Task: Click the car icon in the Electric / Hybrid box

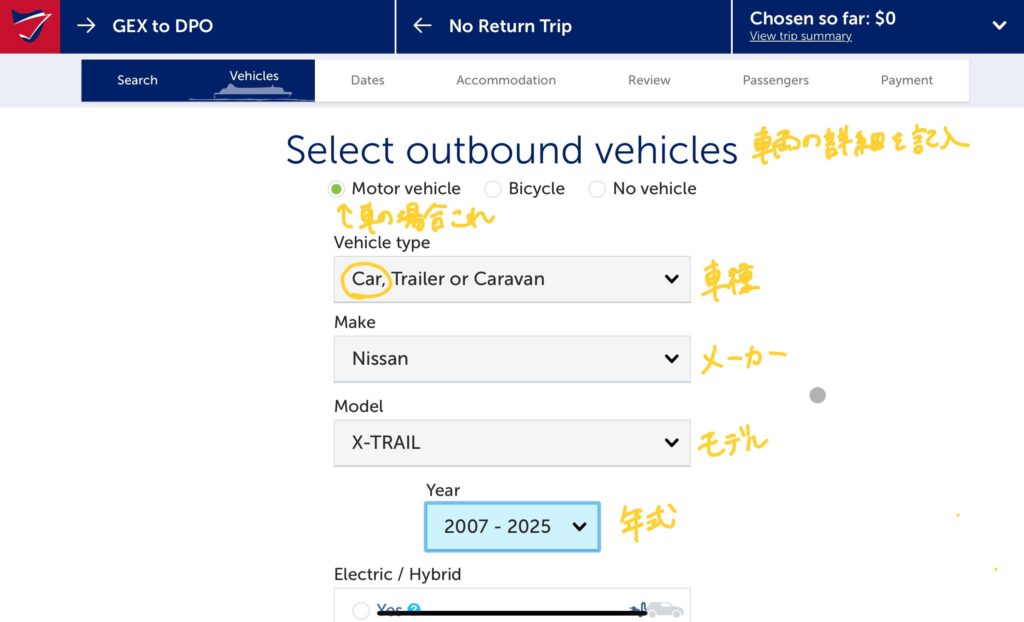Action: pos(663,609)
